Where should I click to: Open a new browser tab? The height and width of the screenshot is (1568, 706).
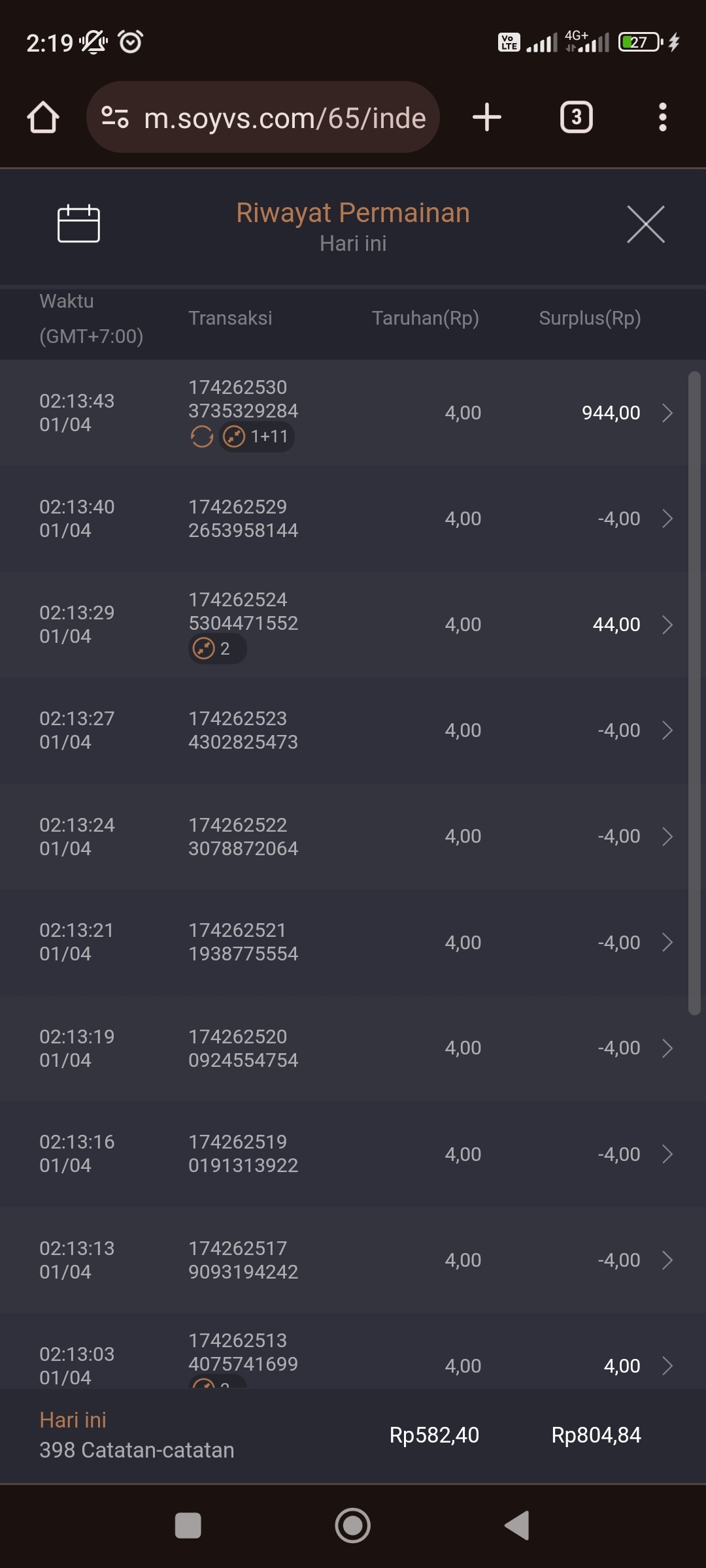(x=487, y=118)
